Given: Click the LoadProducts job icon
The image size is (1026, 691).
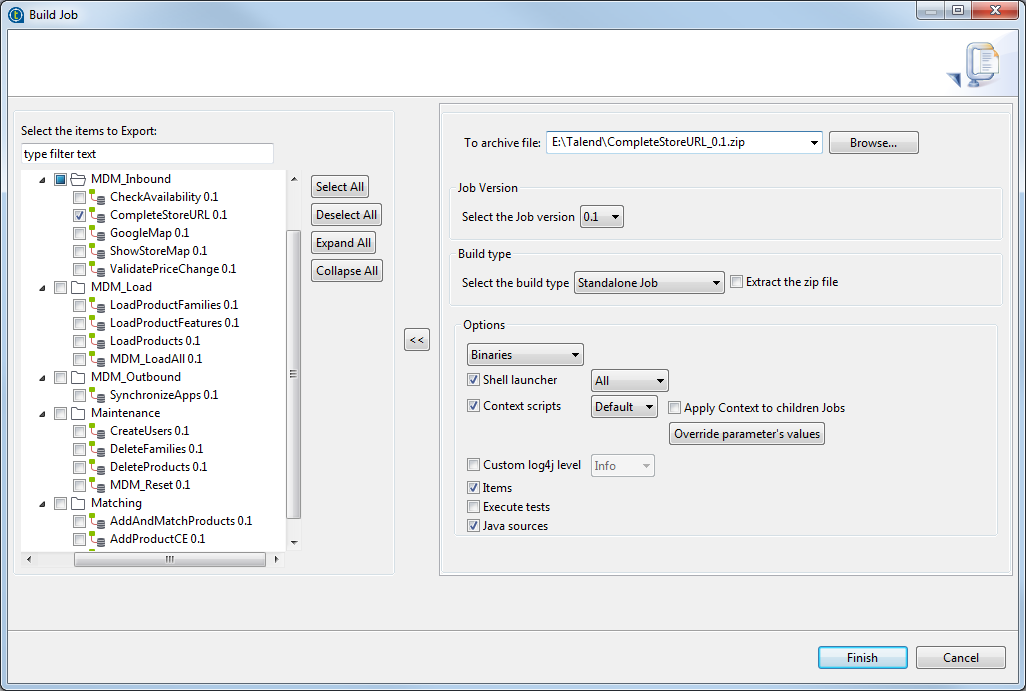Looking at the screenshot, I should [97, 341].
